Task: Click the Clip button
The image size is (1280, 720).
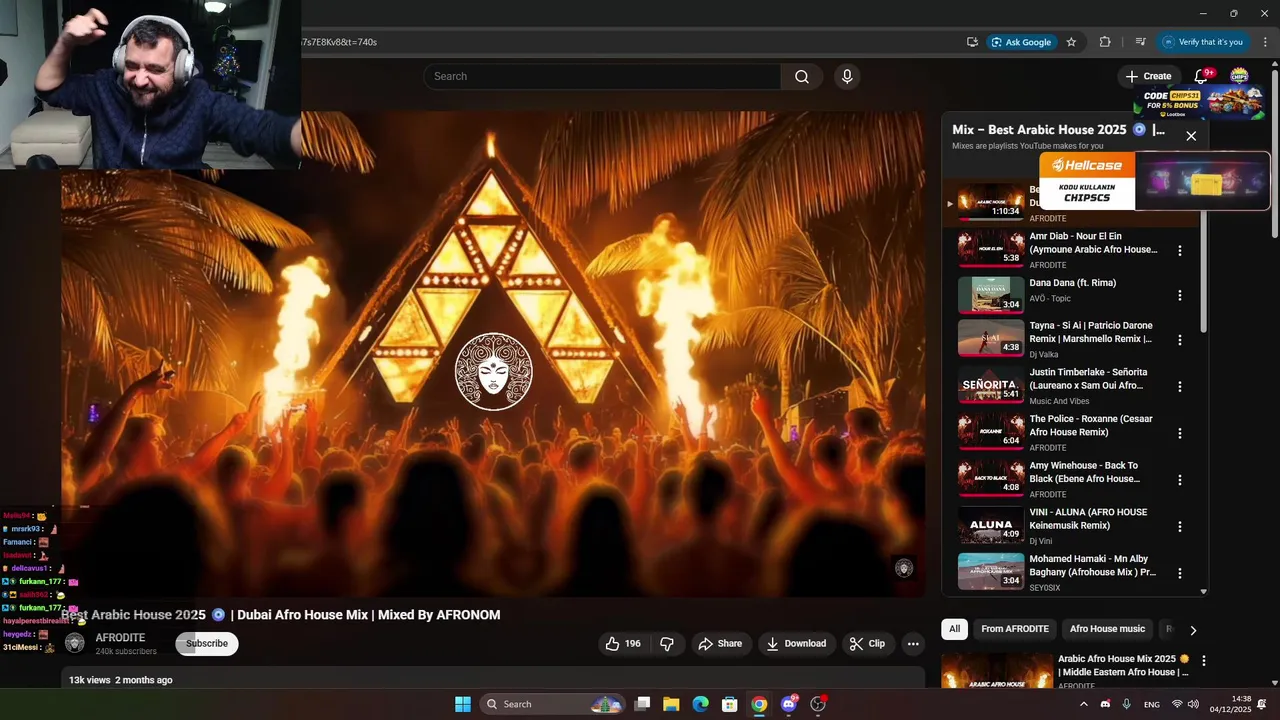Action: click(x=867, y=644)
